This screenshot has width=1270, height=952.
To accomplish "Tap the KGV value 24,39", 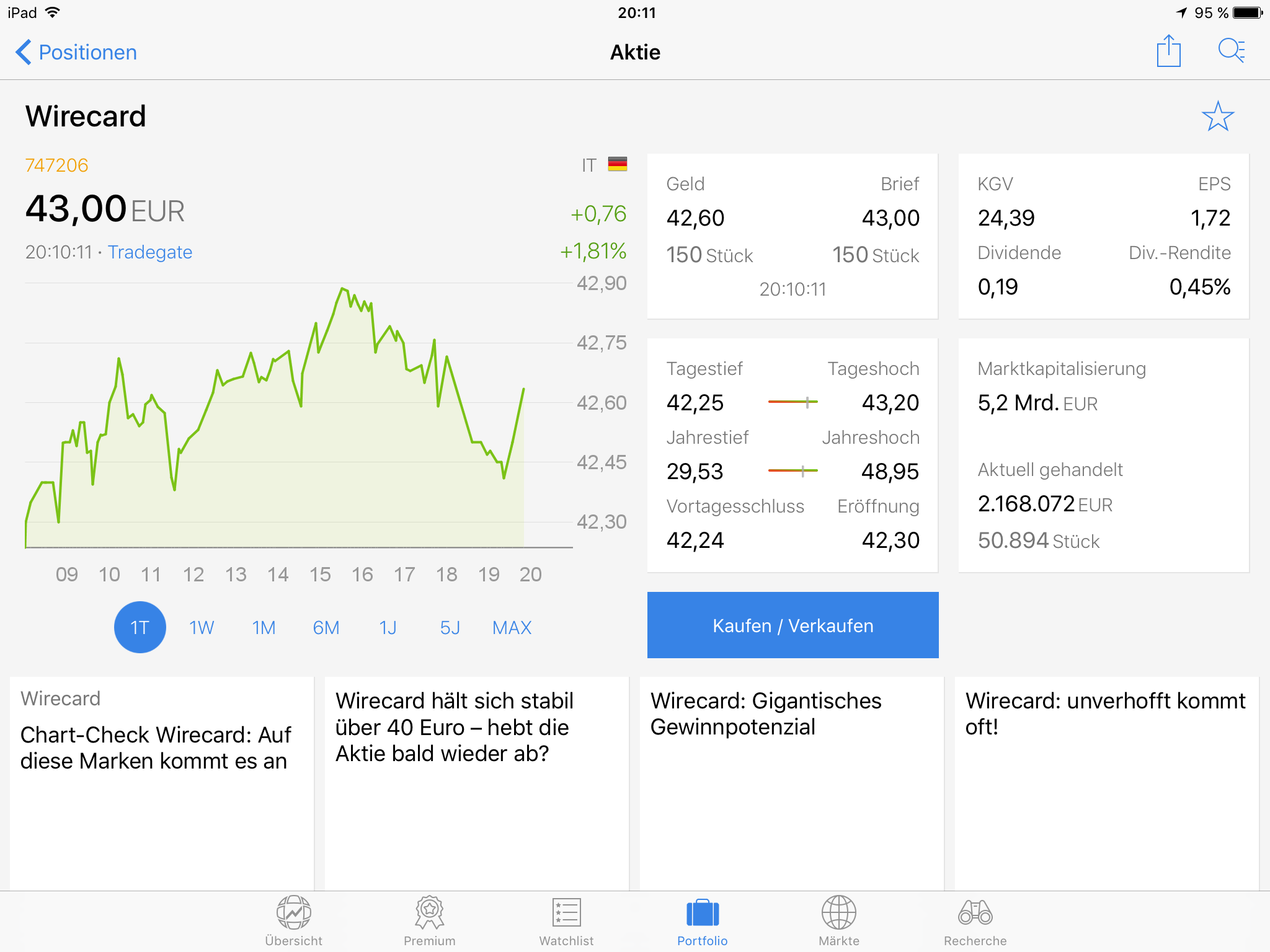I will pos(1006,218).
